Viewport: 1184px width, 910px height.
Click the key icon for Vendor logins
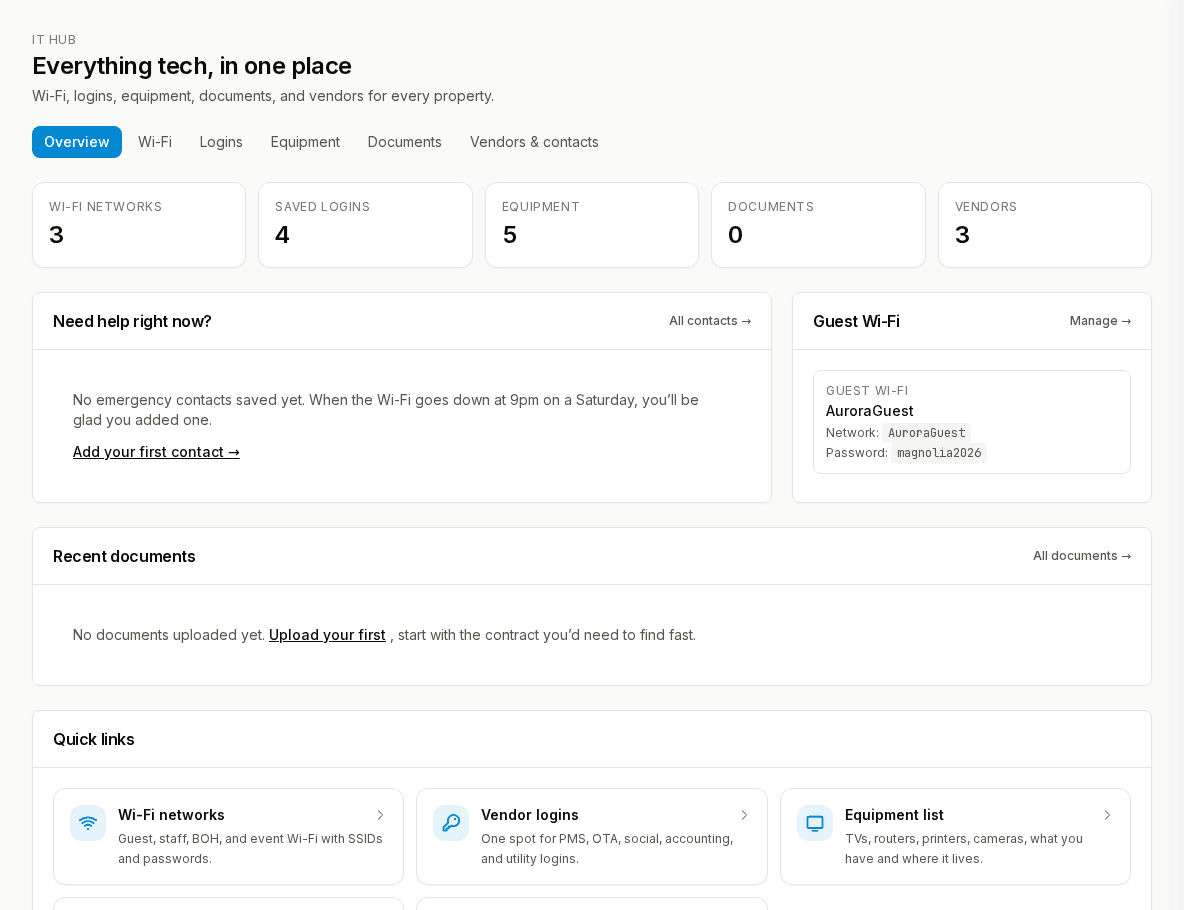point(451,822)
